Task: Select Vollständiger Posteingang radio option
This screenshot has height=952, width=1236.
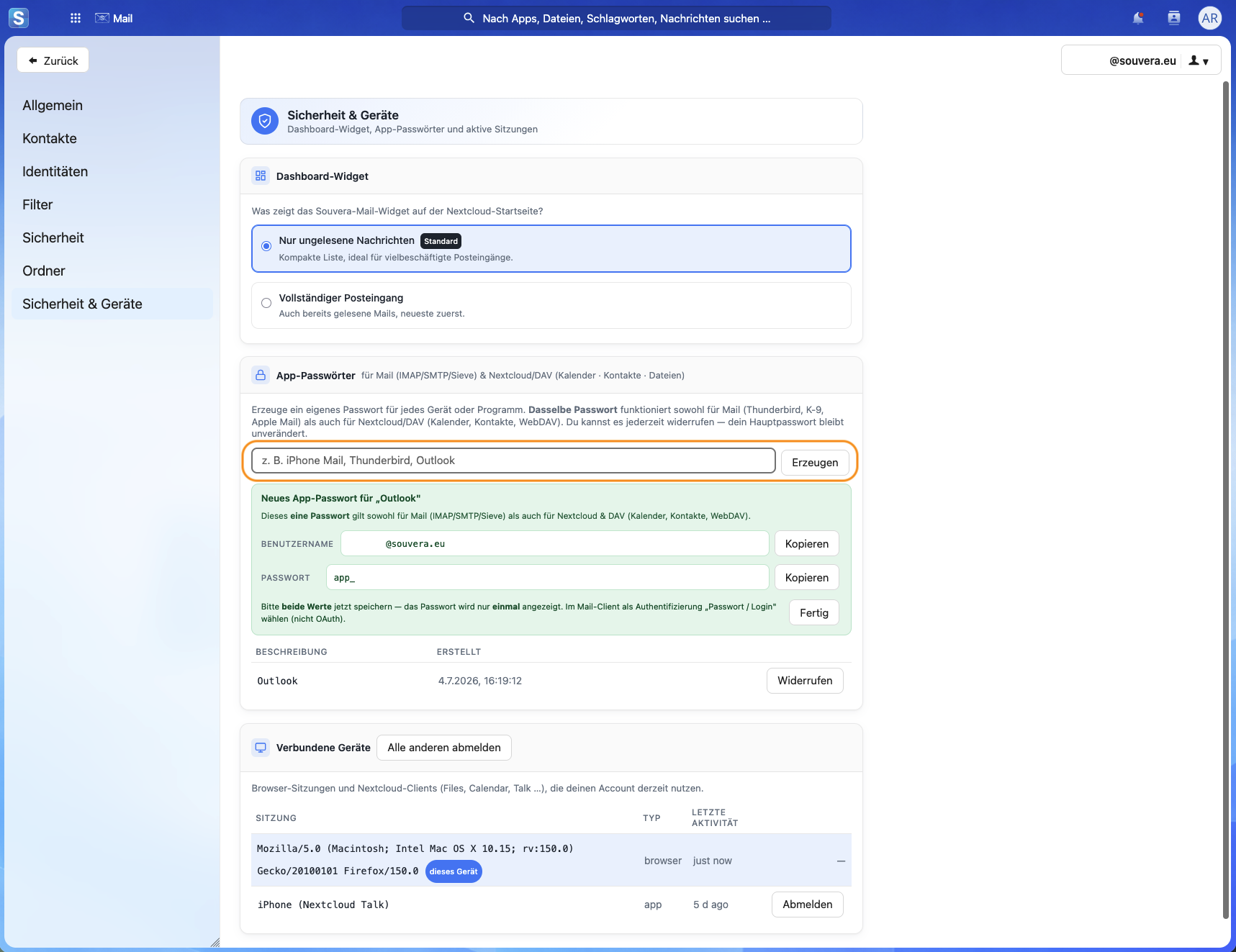Action: (266, 303)
